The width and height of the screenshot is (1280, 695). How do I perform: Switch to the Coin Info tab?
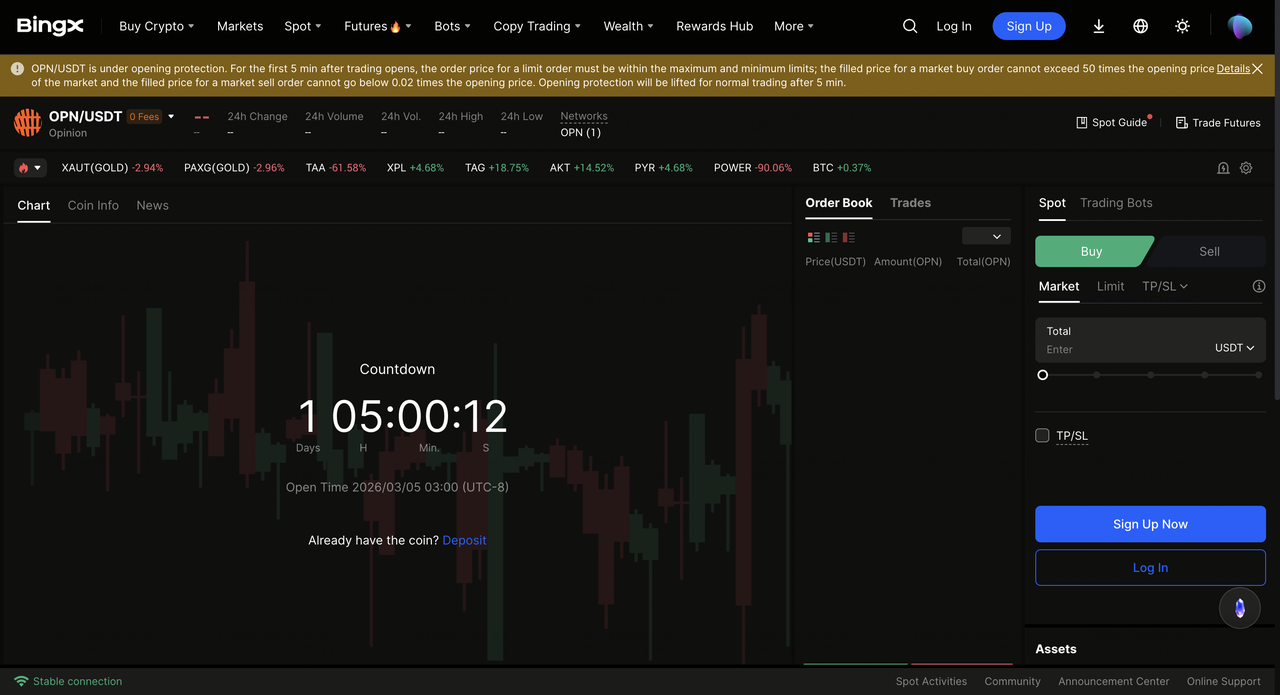coord(93,205)
